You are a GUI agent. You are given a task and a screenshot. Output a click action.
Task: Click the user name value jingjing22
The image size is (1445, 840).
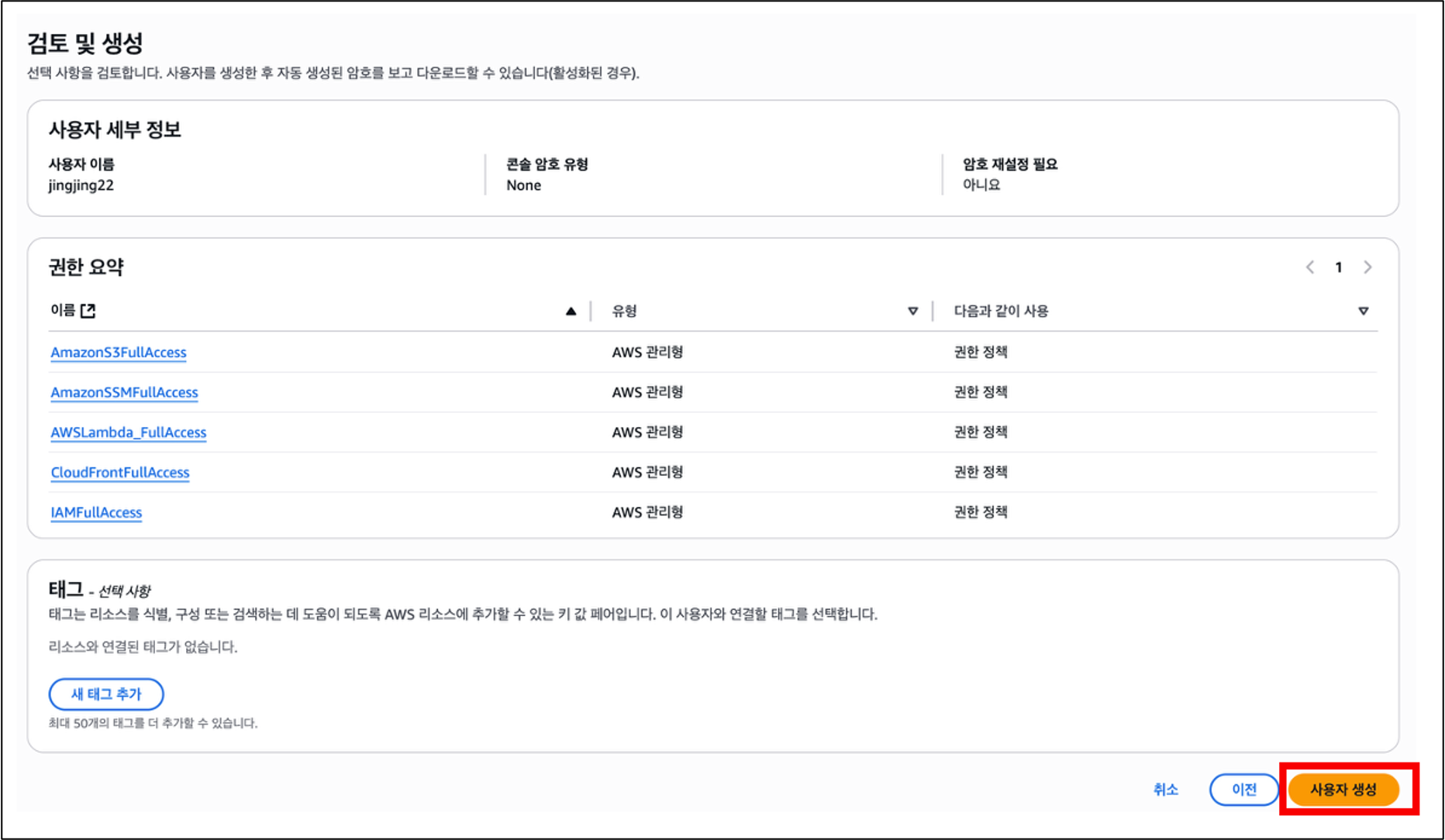81,185
